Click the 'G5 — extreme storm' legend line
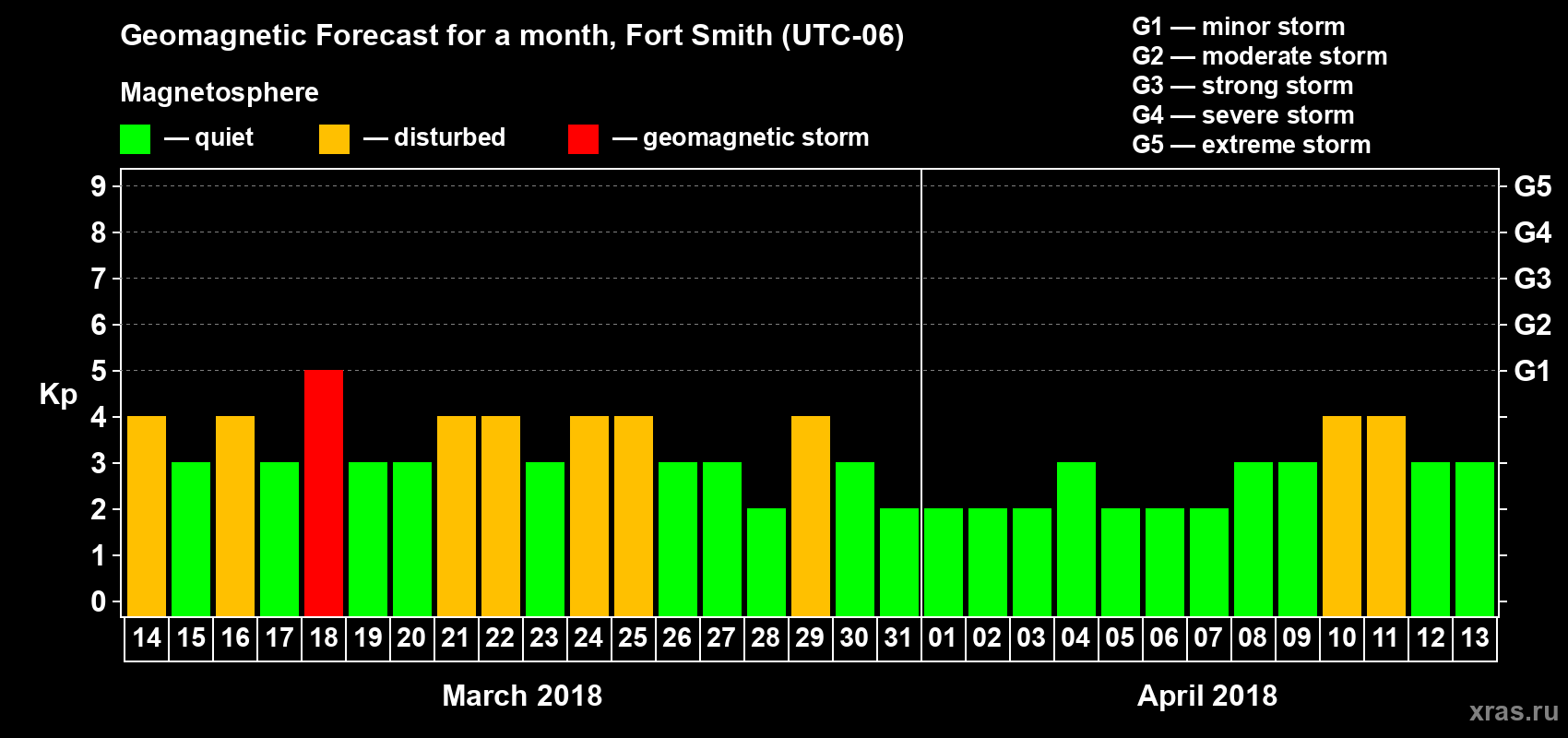1568x738 pixels. [x=1252, y=145]
